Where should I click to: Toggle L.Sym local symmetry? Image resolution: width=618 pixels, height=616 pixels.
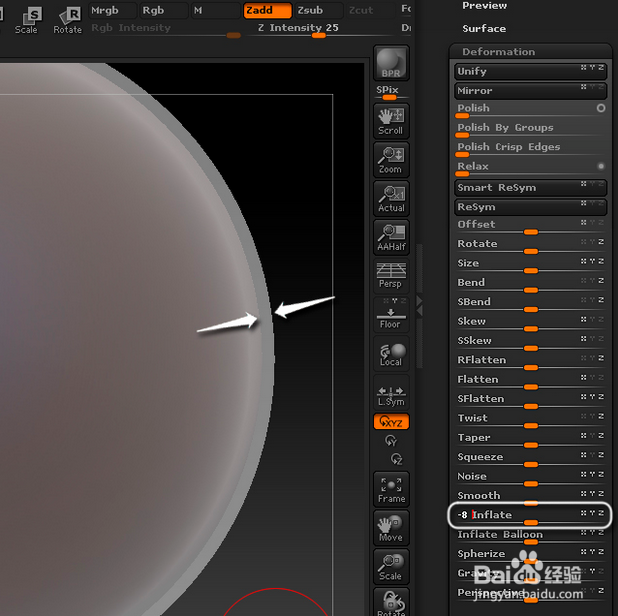click(391, 393)
